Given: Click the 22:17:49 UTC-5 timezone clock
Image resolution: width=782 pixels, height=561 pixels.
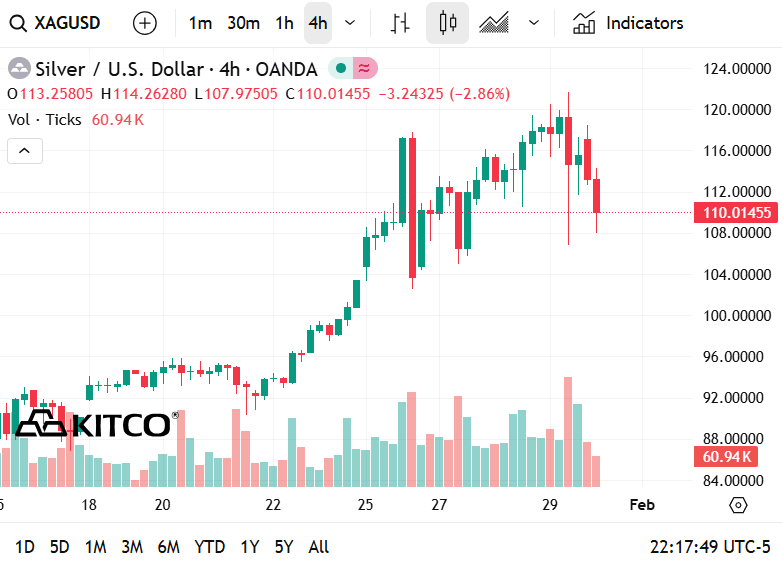Looking at the screenshot, I should [710, 547].
